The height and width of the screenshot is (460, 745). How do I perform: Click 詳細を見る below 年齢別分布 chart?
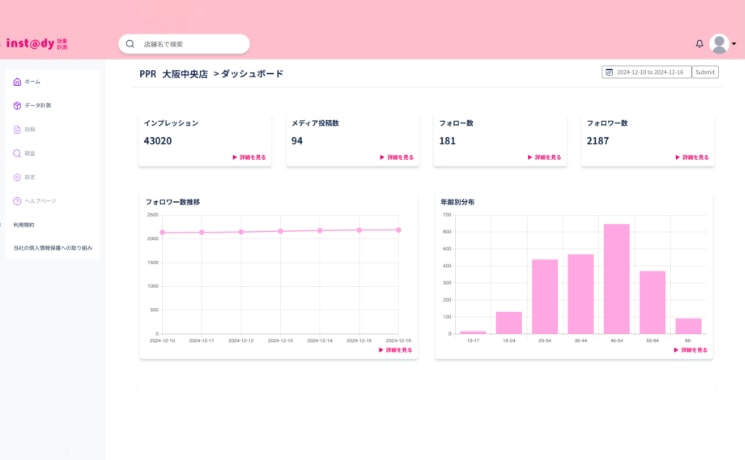(x=691, y=350)
